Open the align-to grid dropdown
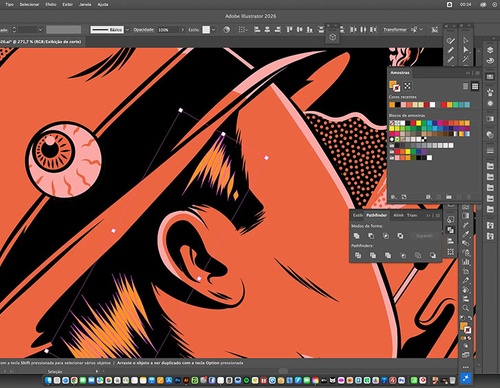Viewport: 500px width, 388px height. pyautogui.click(x=243, y=30)
